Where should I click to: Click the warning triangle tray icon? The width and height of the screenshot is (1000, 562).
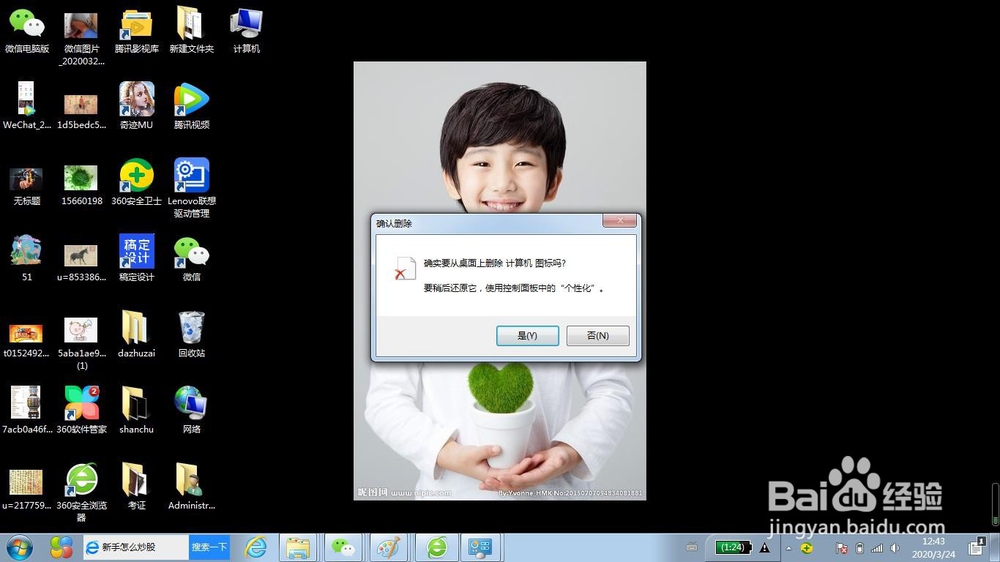click(765, 547)
